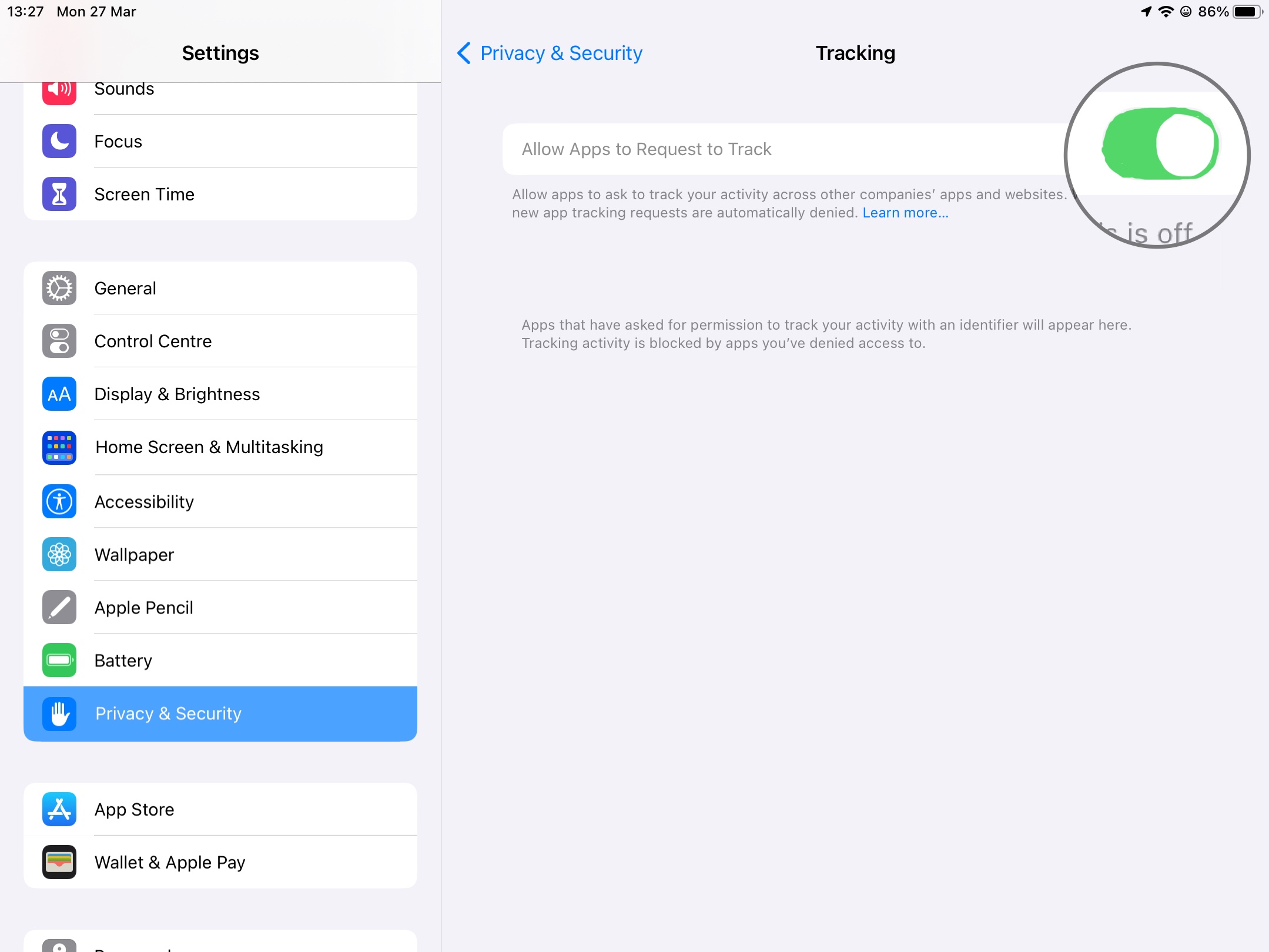
Task: Tap the Screen Time hourglass icon
Action: point(59,194)
